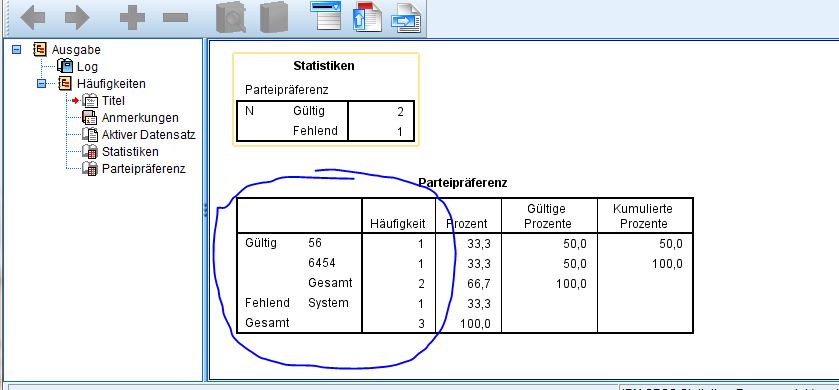Click the page with right arrow icon
The width and height of the screenshot is (839, 390).
click(x=406, y=18)
